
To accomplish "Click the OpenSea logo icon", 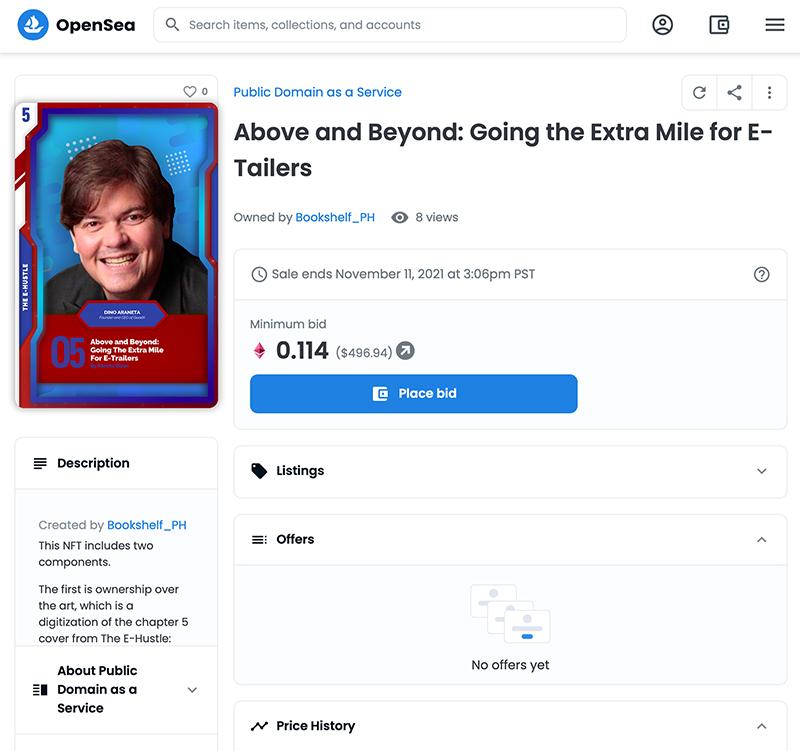I will 33,25.
